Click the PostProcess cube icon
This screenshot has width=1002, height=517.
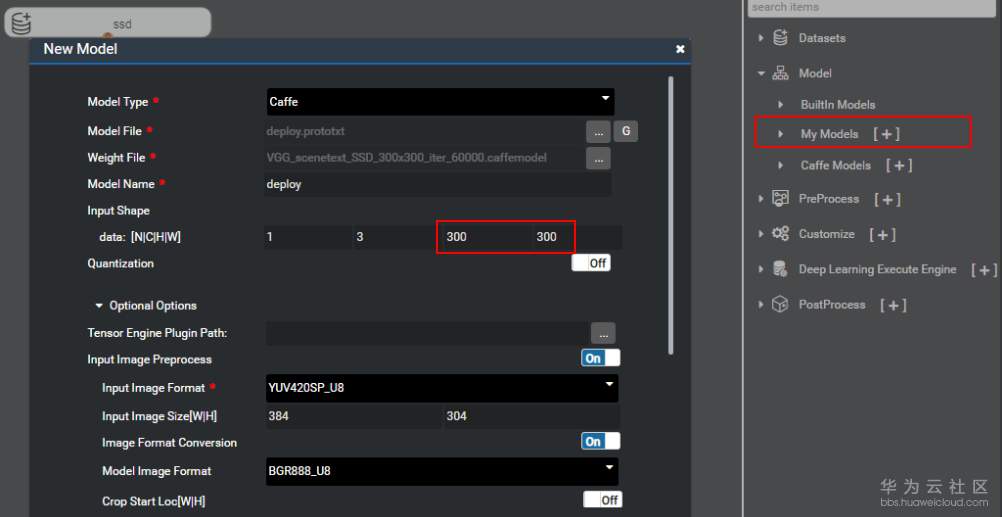pos(780,304)
